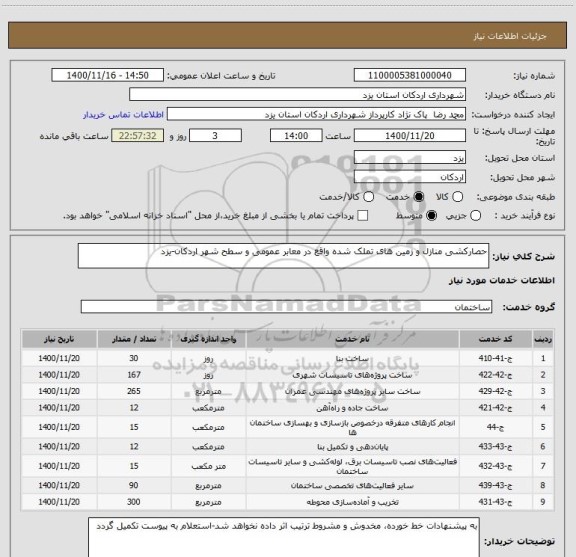Click service name ساخت بنا
The height and width of the screenshot is (557, 576).
click(352, 358)
